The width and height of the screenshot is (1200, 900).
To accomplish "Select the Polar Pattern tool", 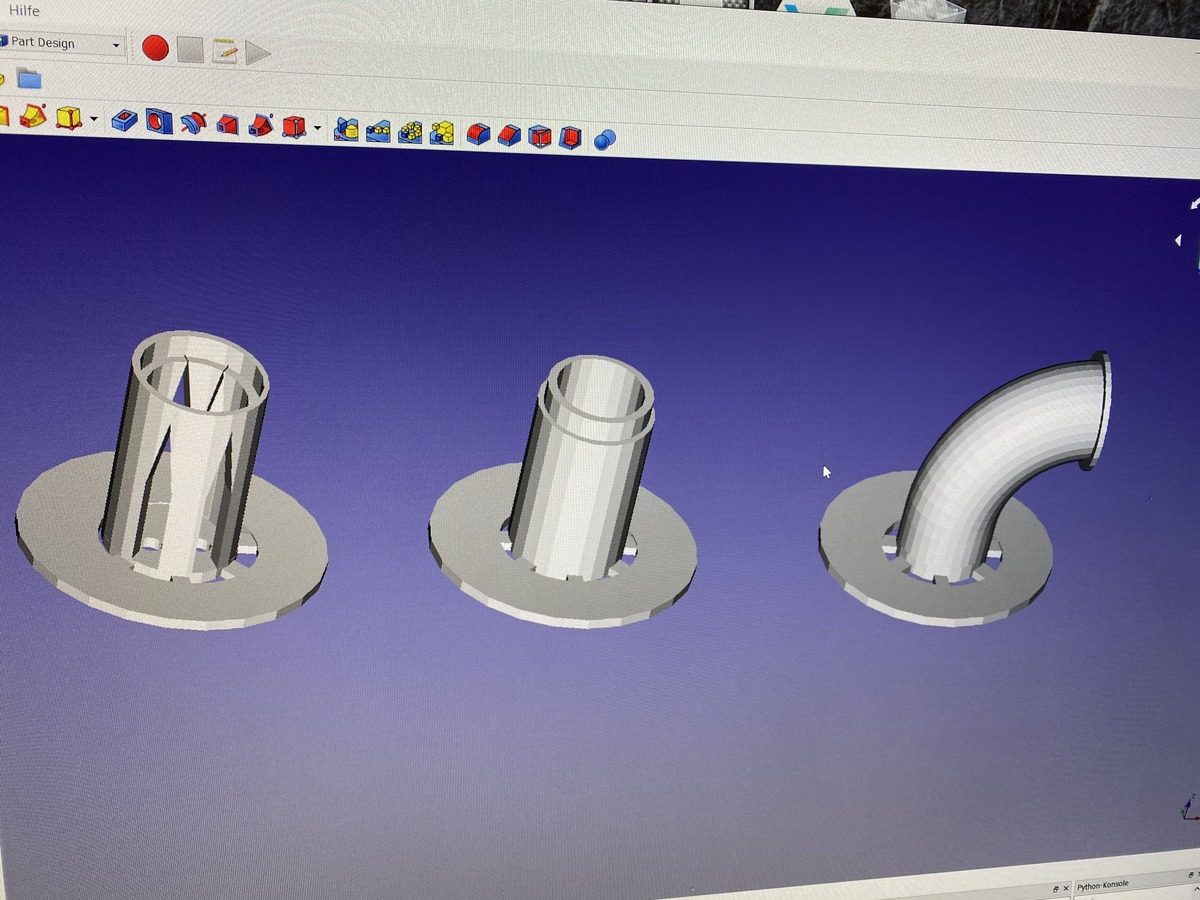I will (x=410, y=132).
